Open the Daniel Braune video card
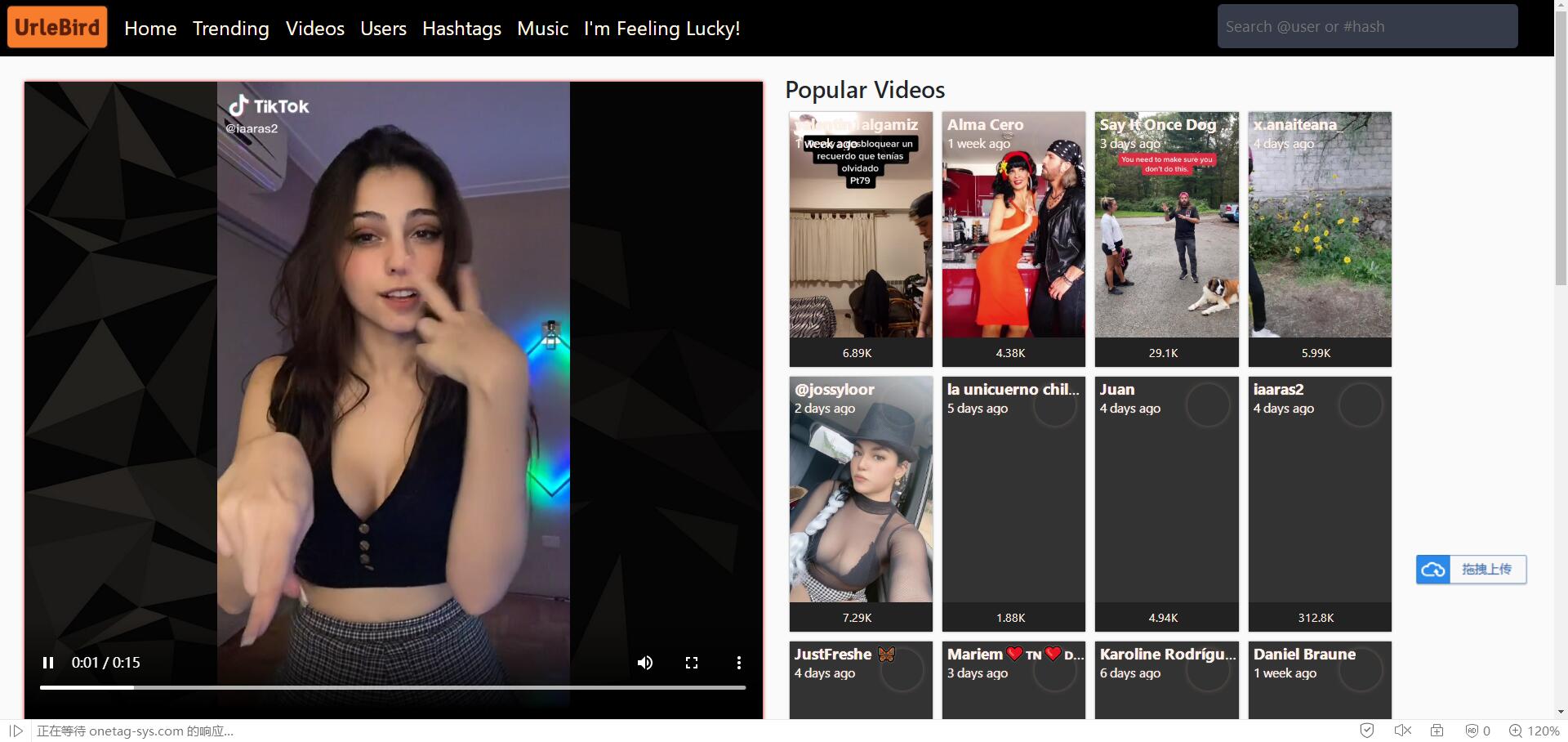1568x742 pixels. 1320,680
